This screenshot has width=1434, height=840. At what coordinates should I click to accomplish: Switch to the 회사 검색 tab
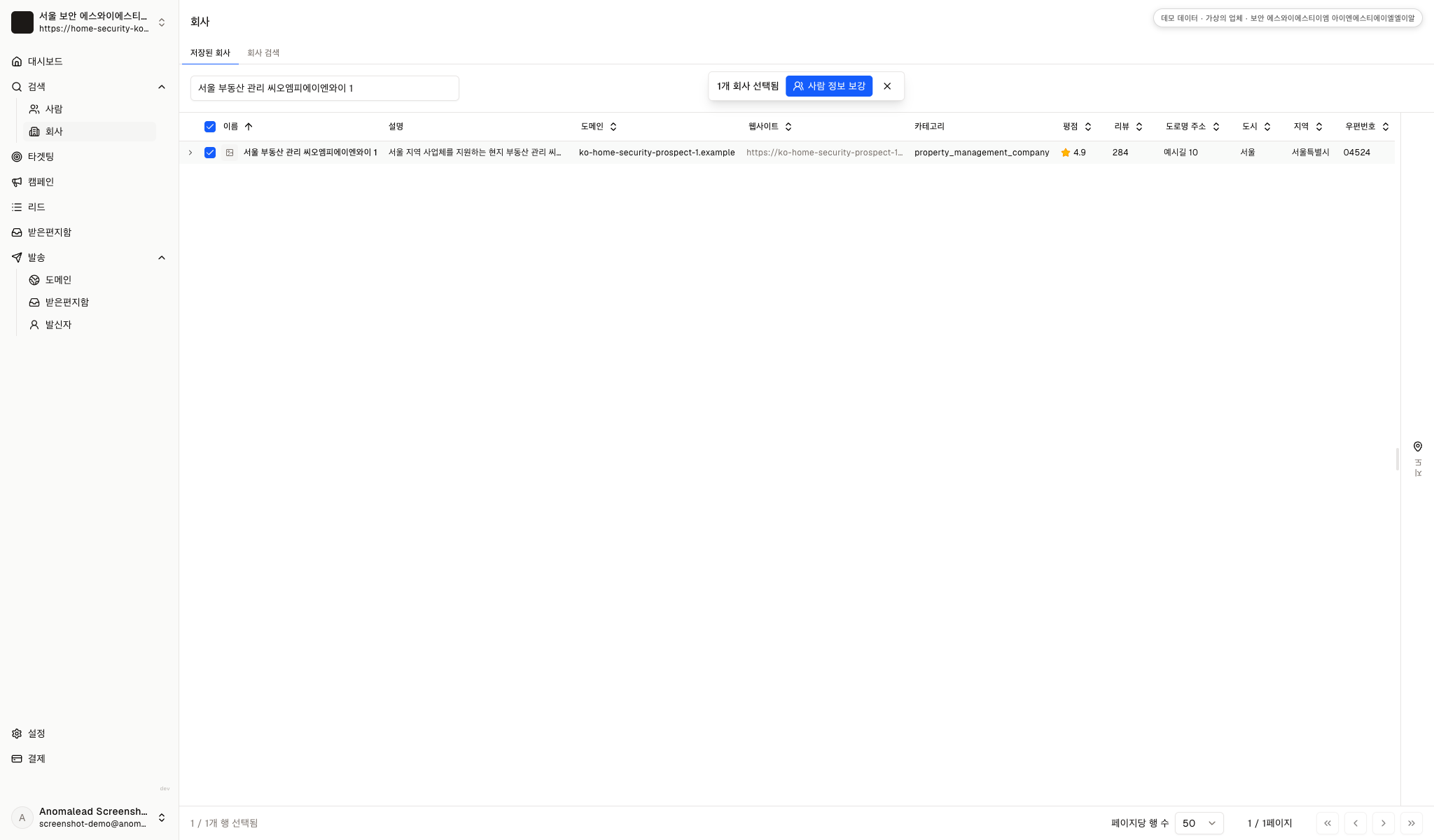click(263, 53)
